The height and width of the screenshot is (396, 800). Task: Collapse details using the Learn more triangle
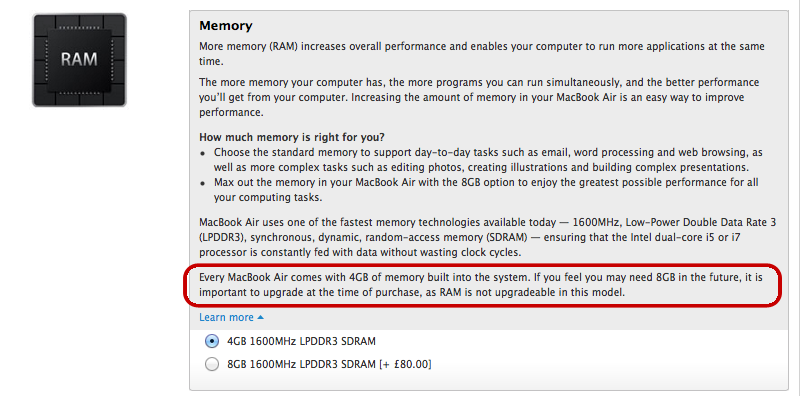261,317
